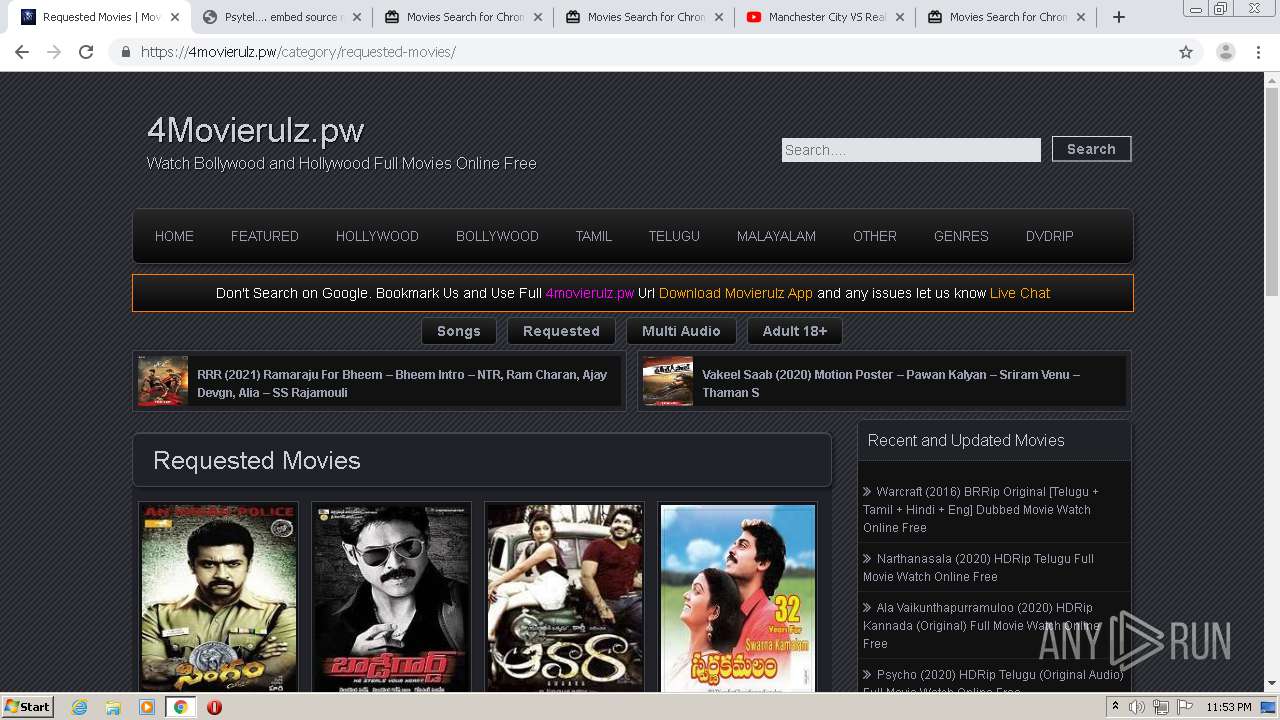1280x720 pixels.
Task: Focus the site search input box
Action: [x=911, y=150]
